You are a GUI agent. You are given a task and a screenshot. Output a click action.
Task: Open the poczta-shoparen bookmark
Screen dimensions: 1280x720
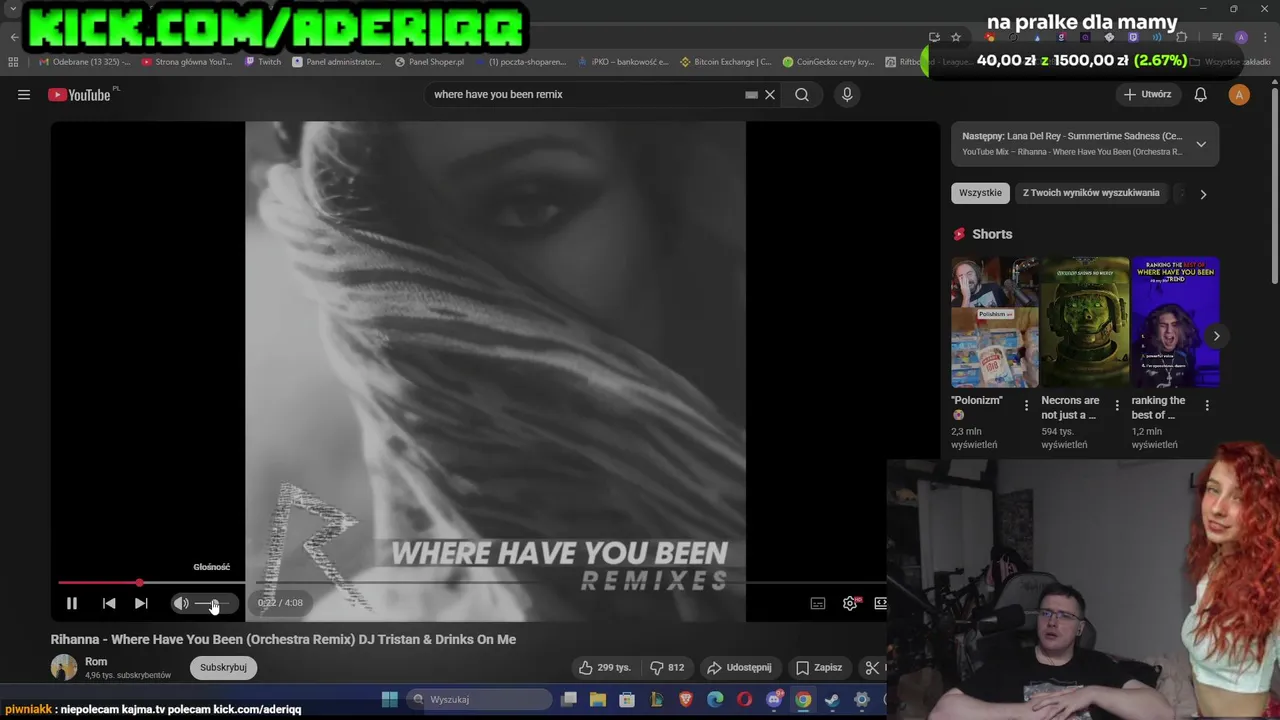click(x=520, y=62)
